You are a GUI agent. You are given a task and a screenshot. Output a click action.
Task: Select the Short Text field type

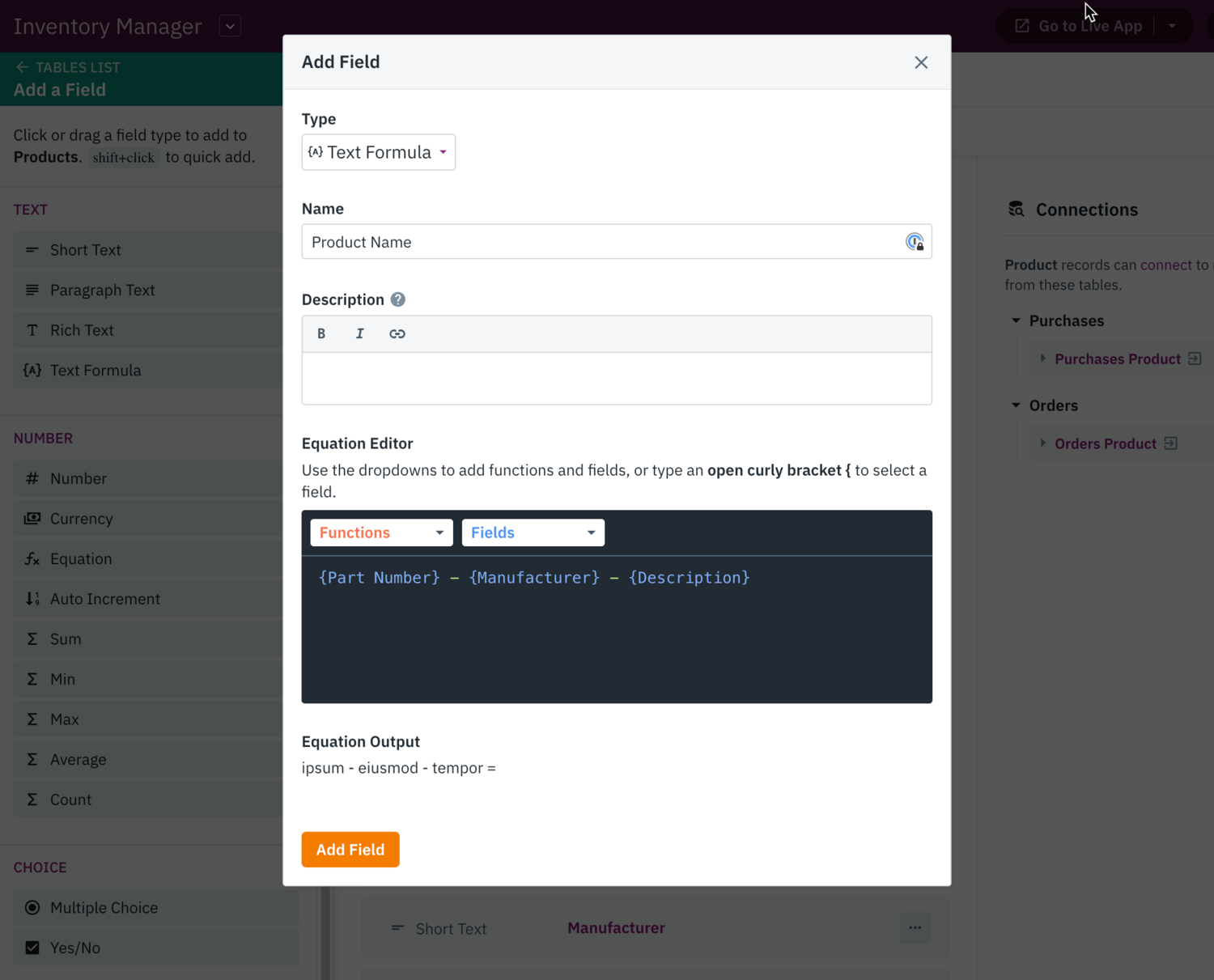coord(85,249)
